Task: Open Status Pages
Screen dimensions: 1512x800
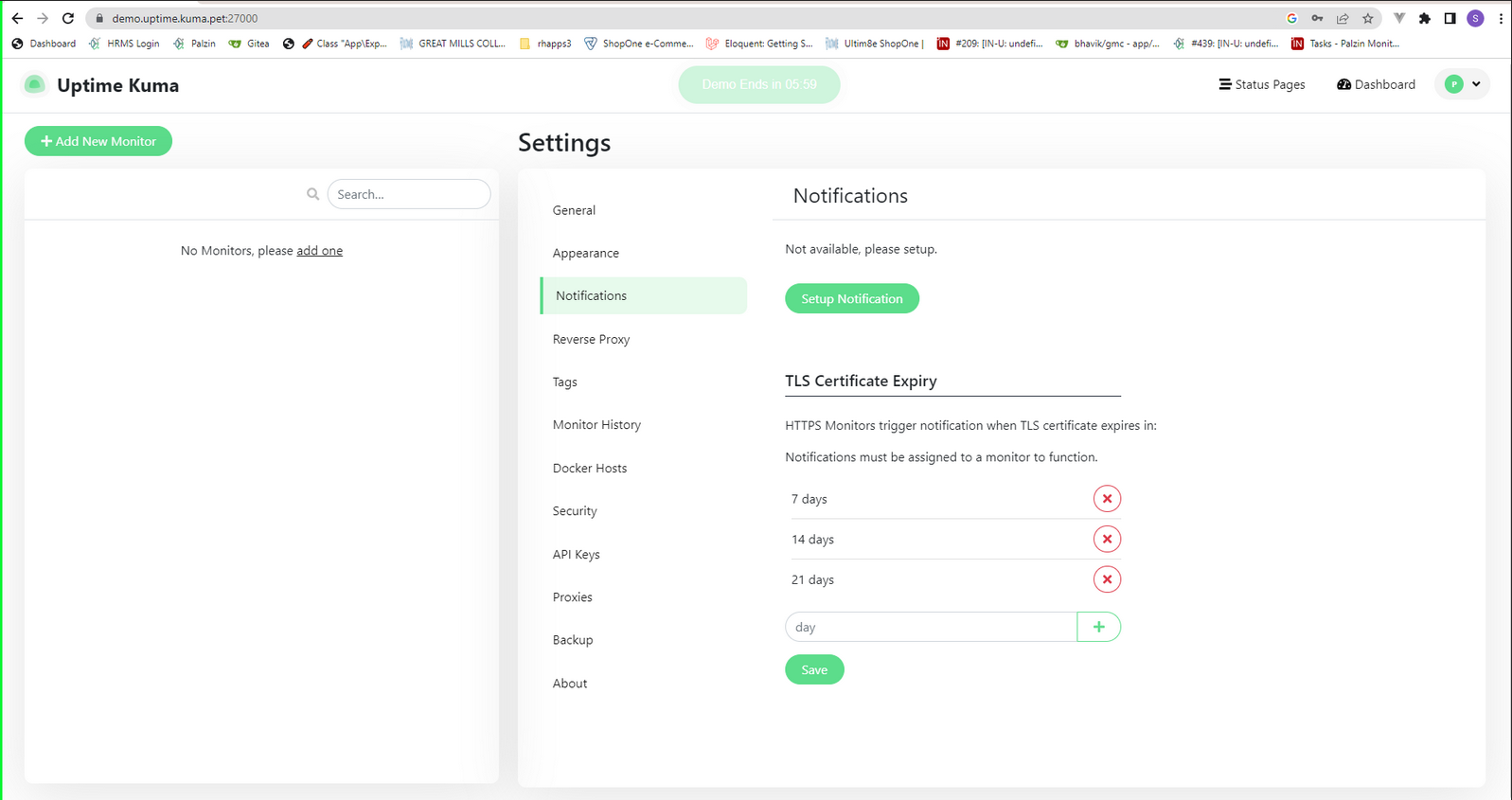Action: pyautogui.click(x=1261, y=84)
